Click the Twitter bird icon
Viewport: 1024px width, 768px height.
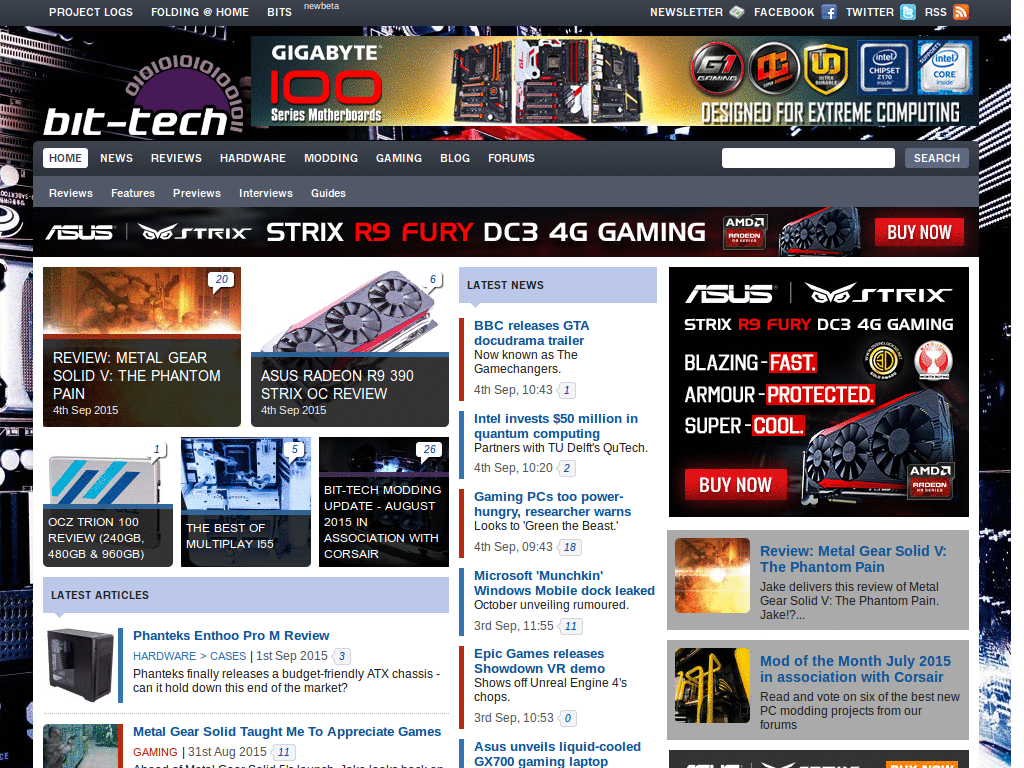point(908,12)
